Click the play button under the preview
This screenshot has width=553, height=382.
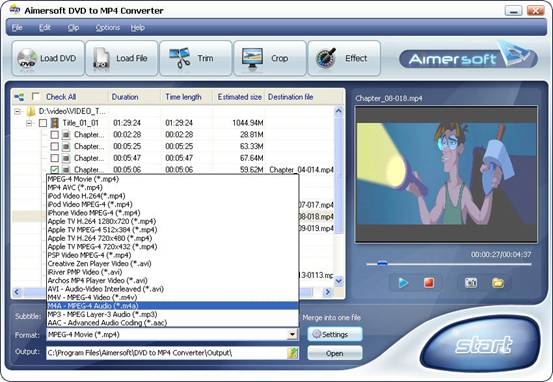coord(403,283)
